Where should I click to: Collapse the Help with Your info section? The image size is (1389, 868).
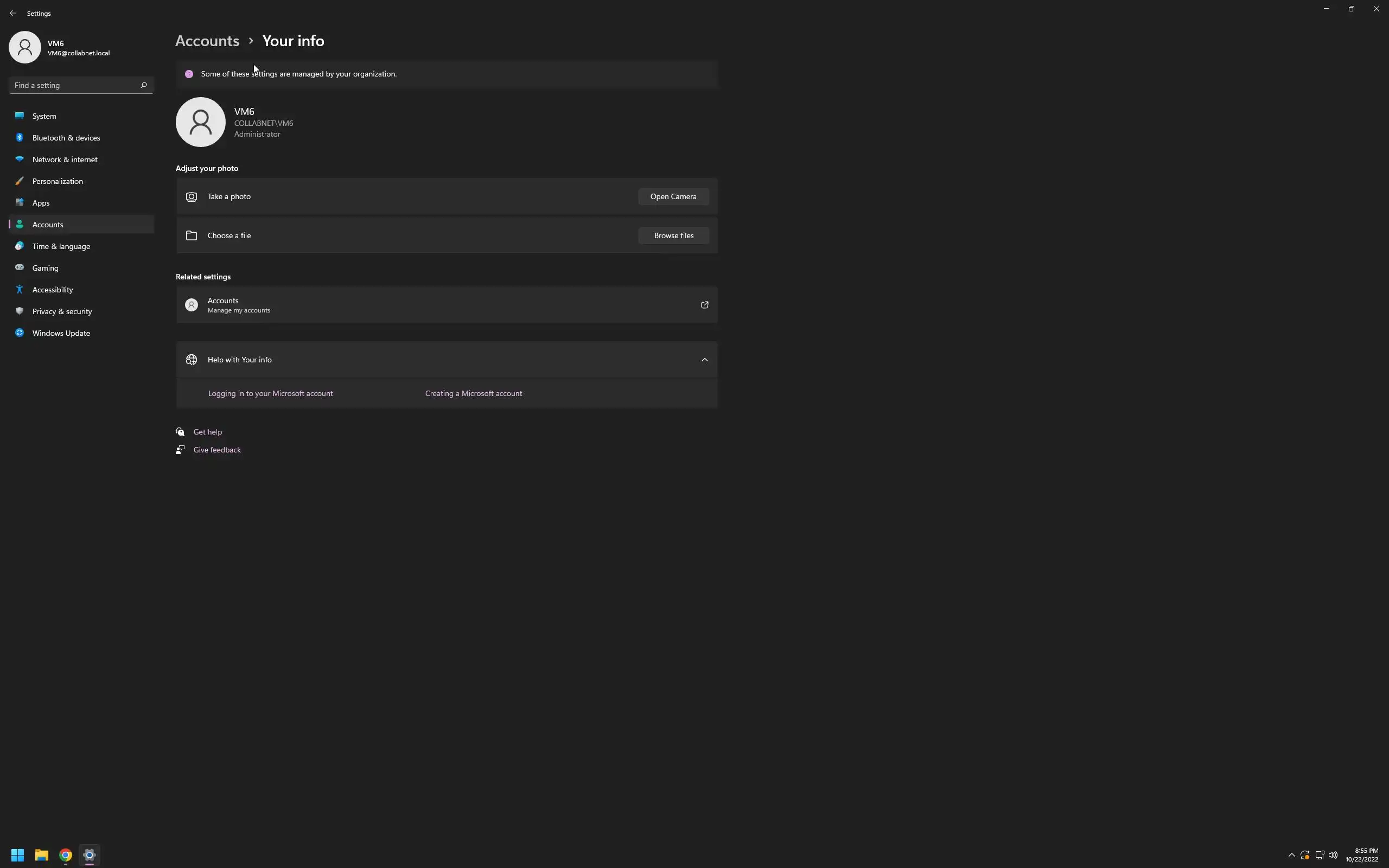[x=704, y=360]
